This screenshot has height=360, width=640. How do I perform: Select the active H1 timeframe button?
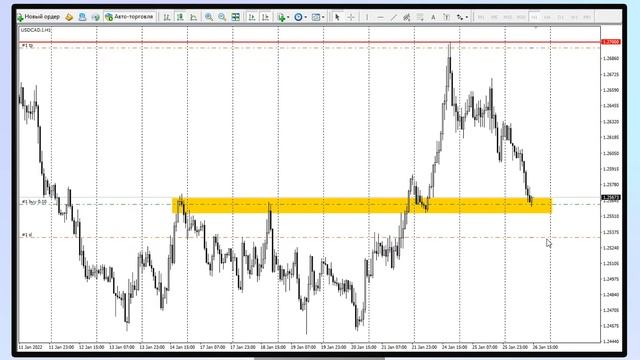[x=535, y=17]
